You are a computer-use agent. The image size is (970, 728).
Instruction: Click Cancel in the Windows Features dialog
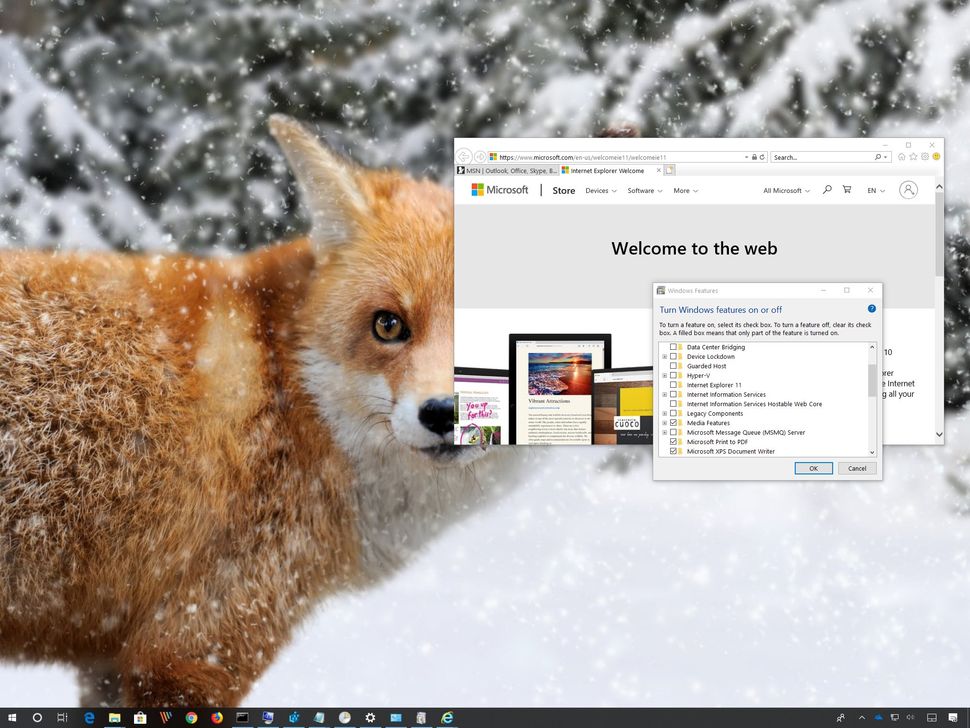pyautogui.click(x=856, y=468)
